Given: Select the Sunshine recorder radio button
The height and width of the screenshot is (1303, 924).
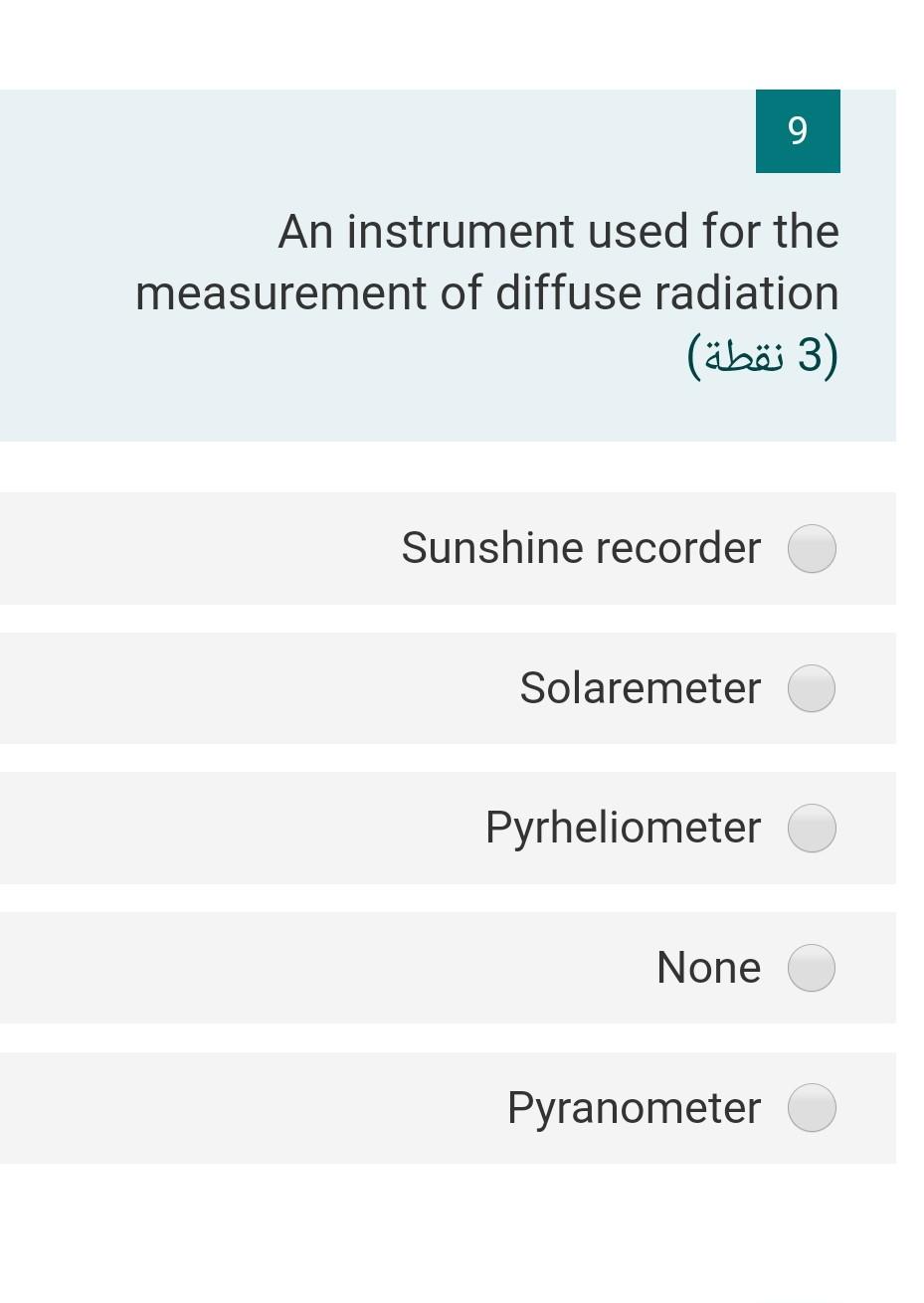Looking at the screenshot, I should coord(812,548).
